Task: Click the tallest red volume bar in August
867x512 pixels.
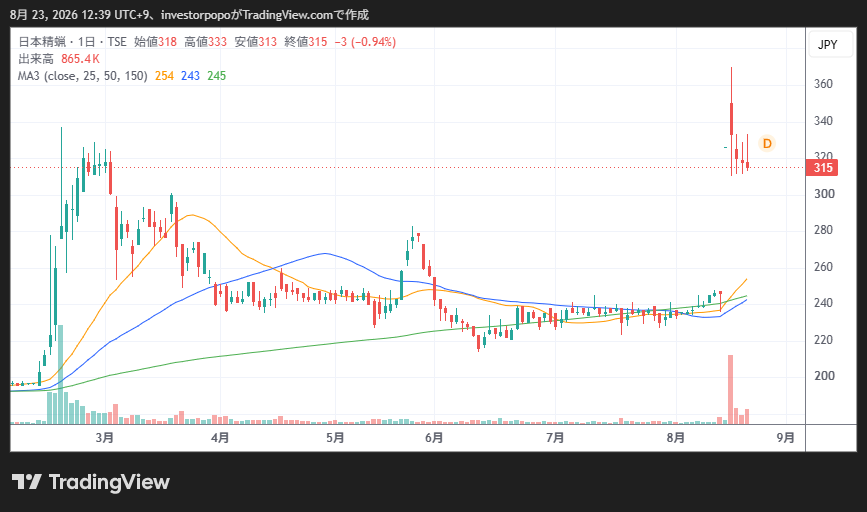Action: point(730,389)
